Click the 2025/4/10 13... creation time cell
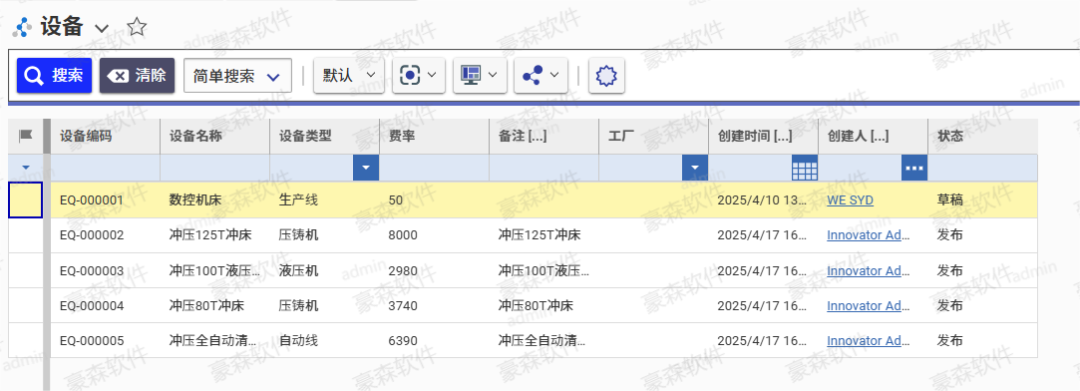Viewport: 1080px width, 391px height. (x=763, y=200)
